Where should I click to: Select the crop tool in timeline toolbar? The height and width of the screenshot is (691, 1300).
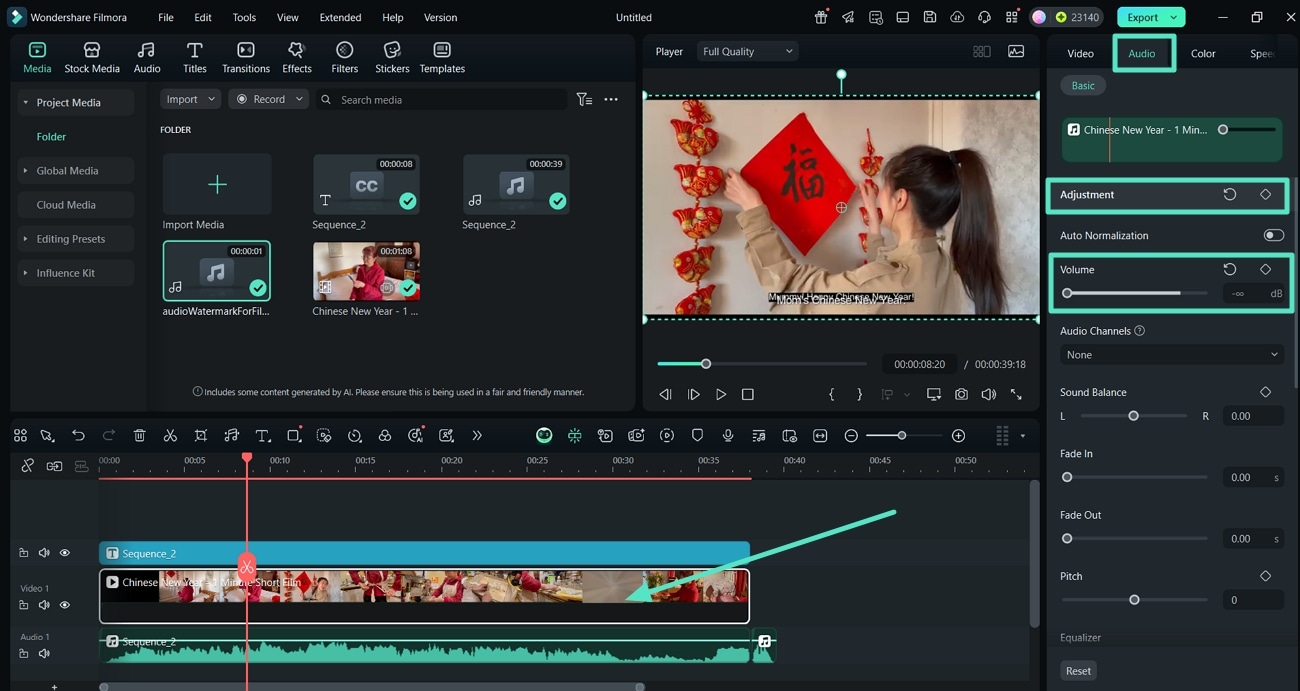click(x=201, y=436)
